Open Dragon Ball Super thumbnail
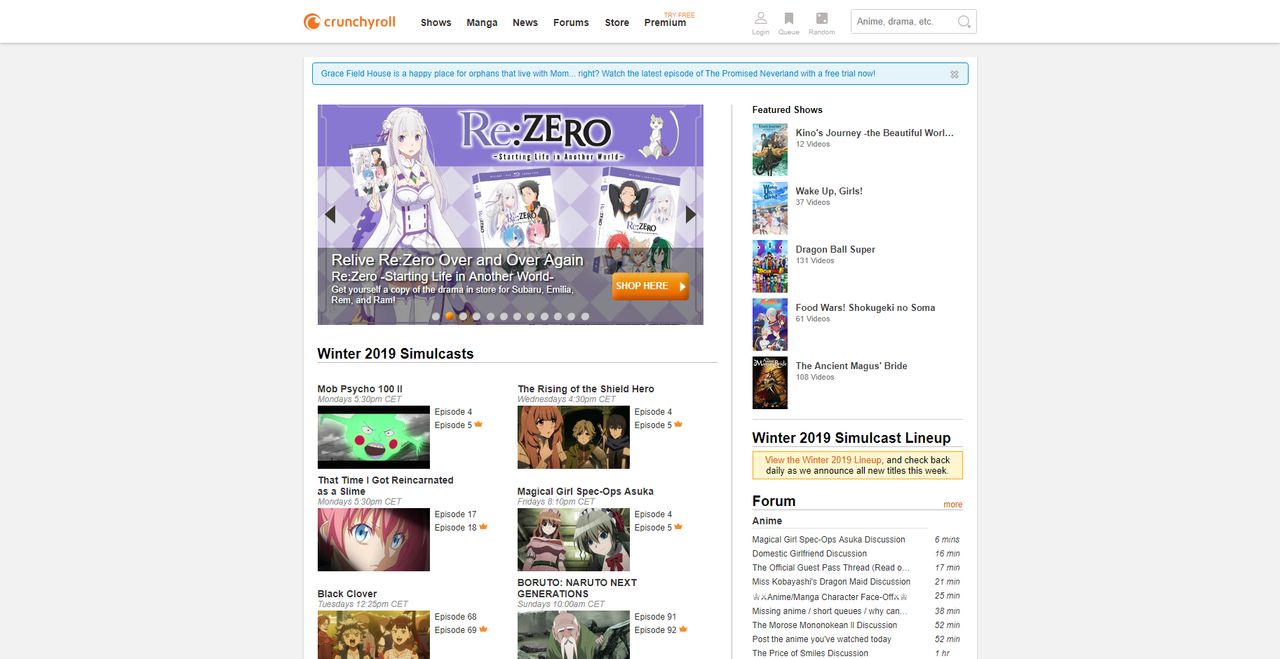Image resolution: width=1280 pixels, height=659 pixels. [770, 266]
